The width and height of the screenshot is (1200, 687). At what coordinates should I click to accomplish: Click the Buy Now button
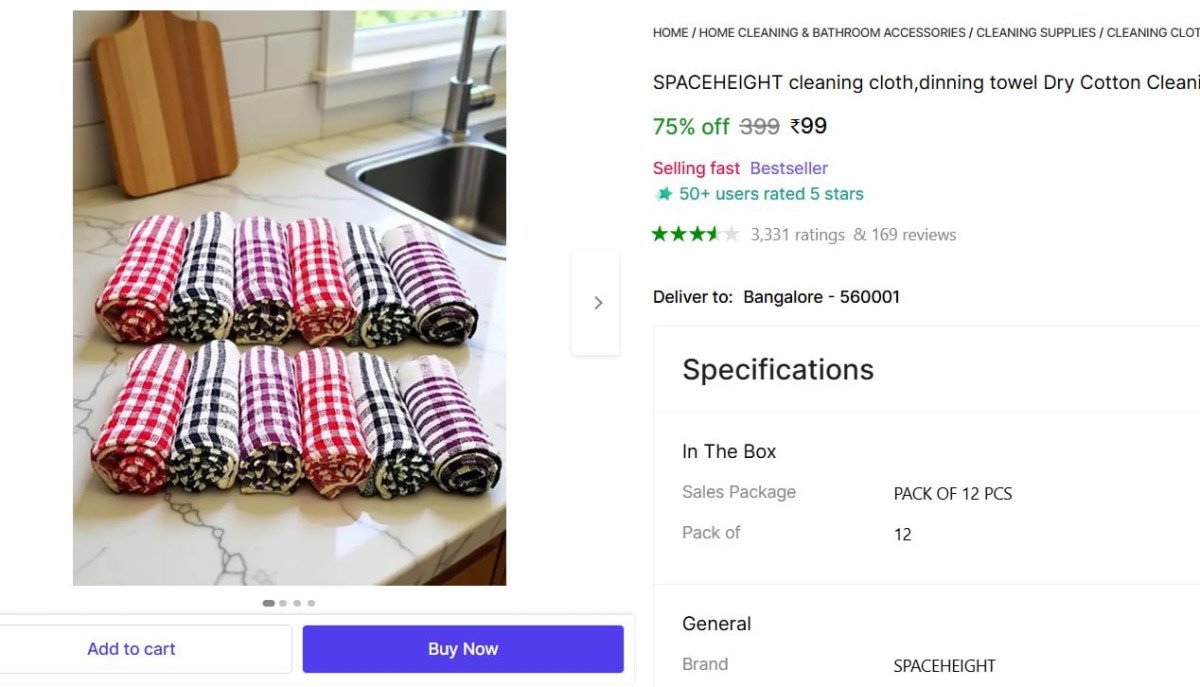[x=462, y=648]
